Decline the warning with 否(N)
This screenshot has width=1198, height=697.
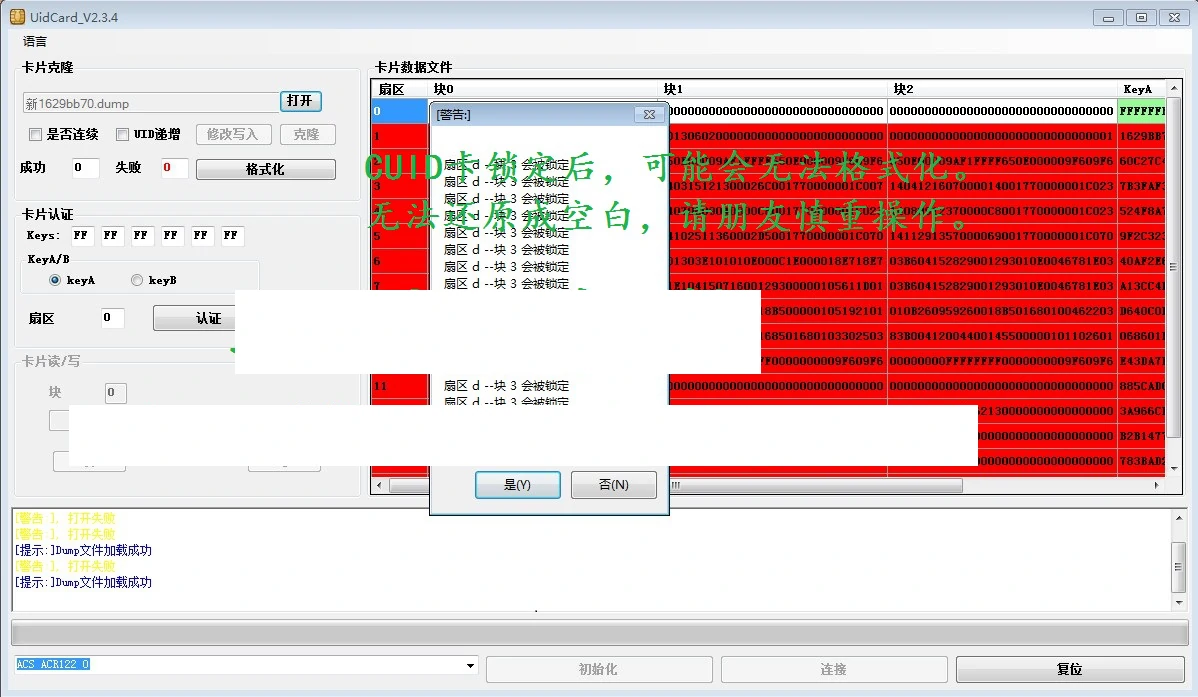point(613,485)
